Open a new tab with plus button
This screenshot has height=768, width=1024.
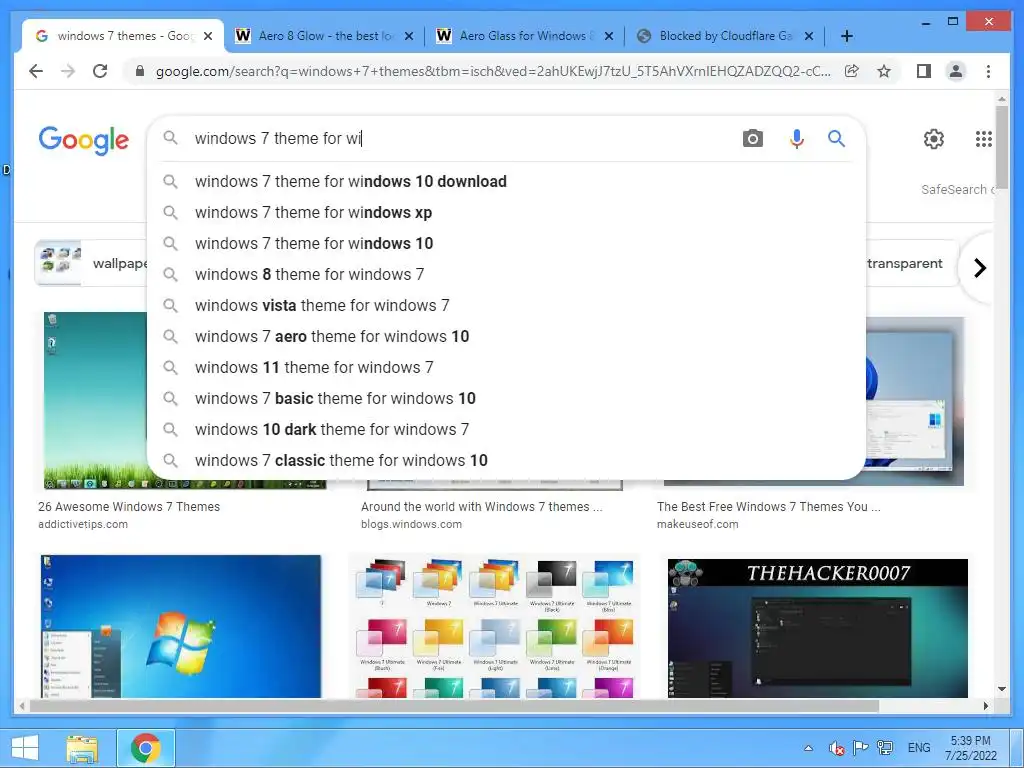(846, 36)
